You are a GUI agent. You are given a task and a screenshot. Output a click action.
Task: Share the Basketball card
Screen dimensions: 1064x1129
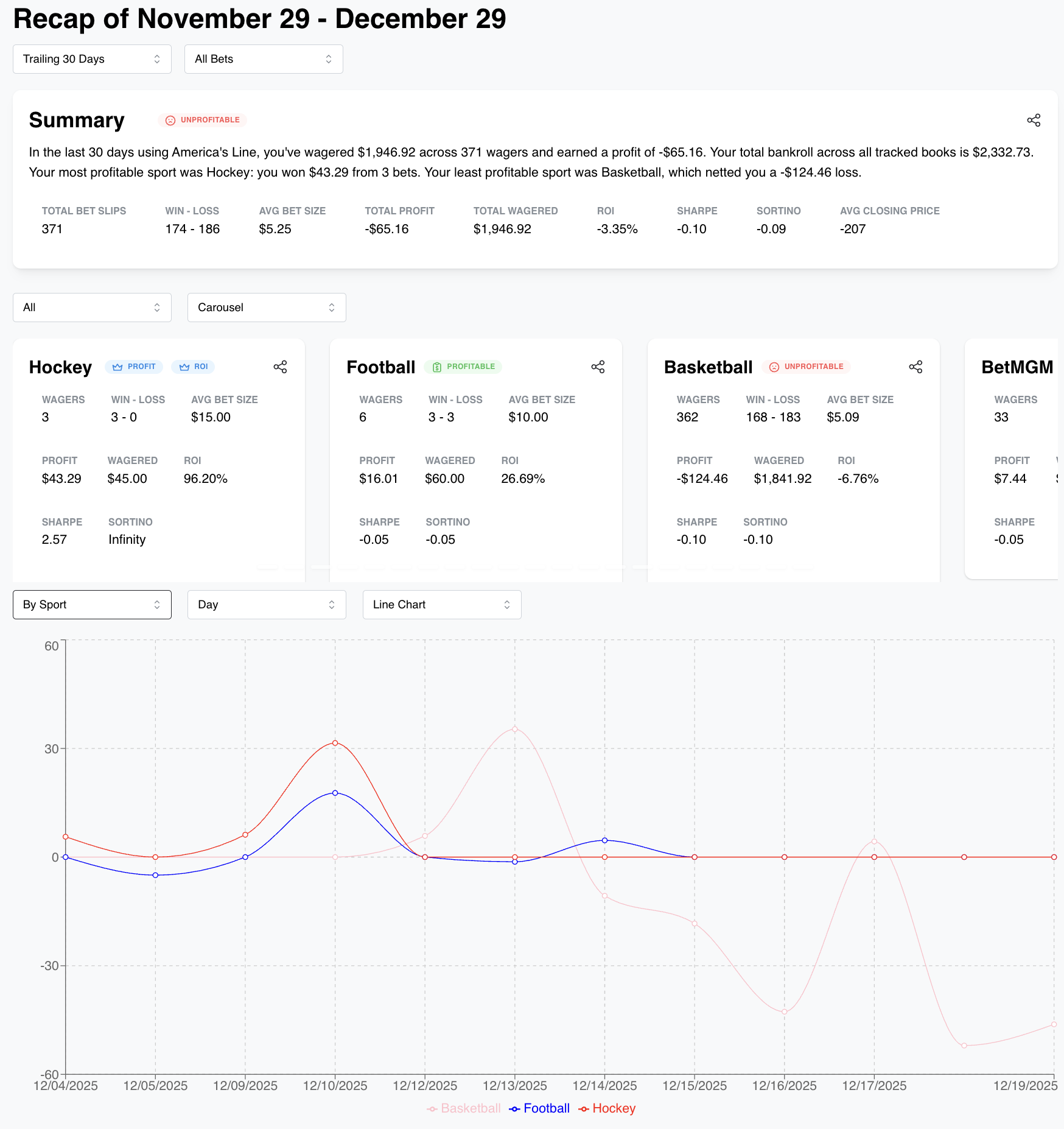(915, 367)
